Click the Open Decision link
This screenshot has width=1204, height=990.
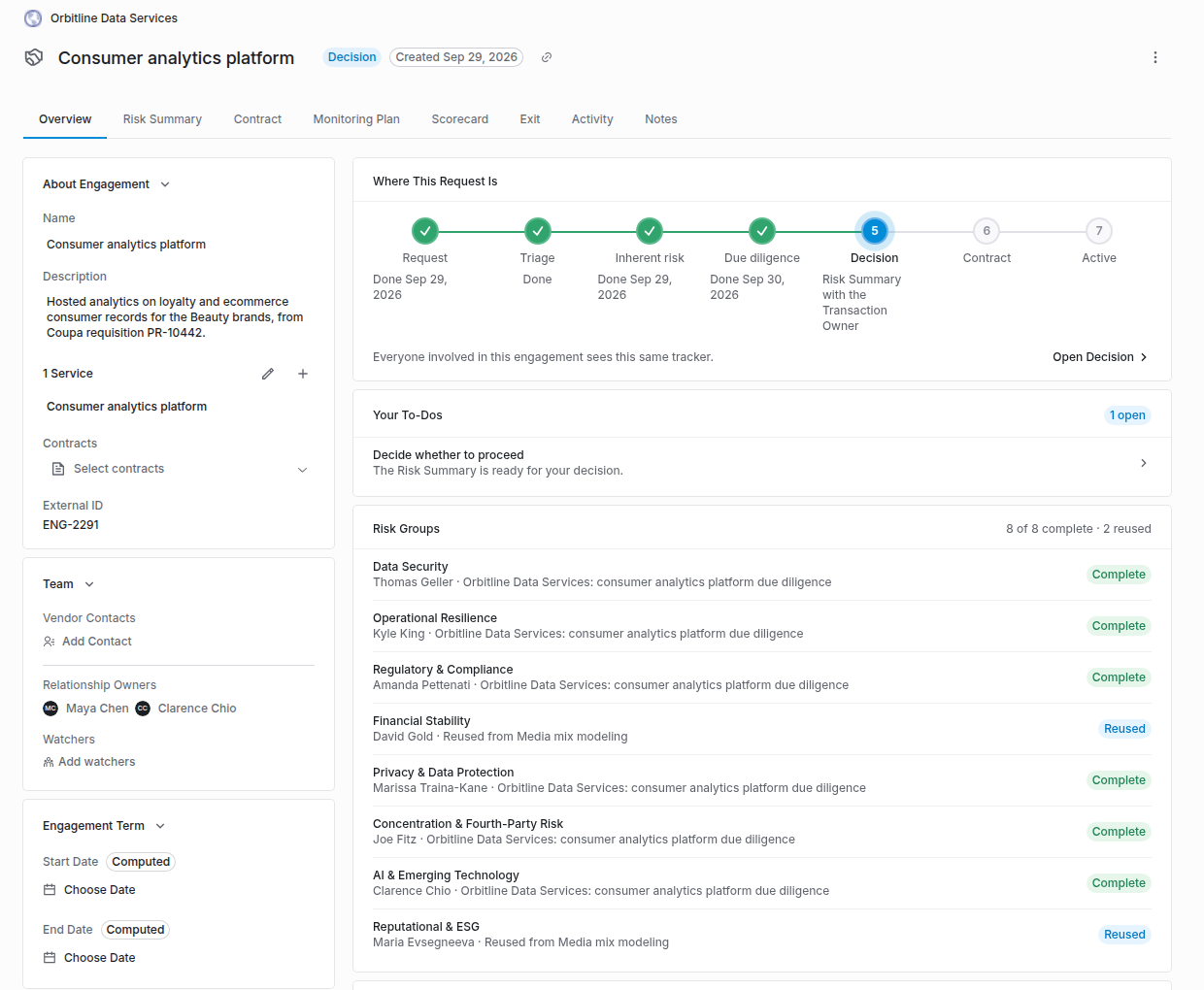pos(1100,357)
